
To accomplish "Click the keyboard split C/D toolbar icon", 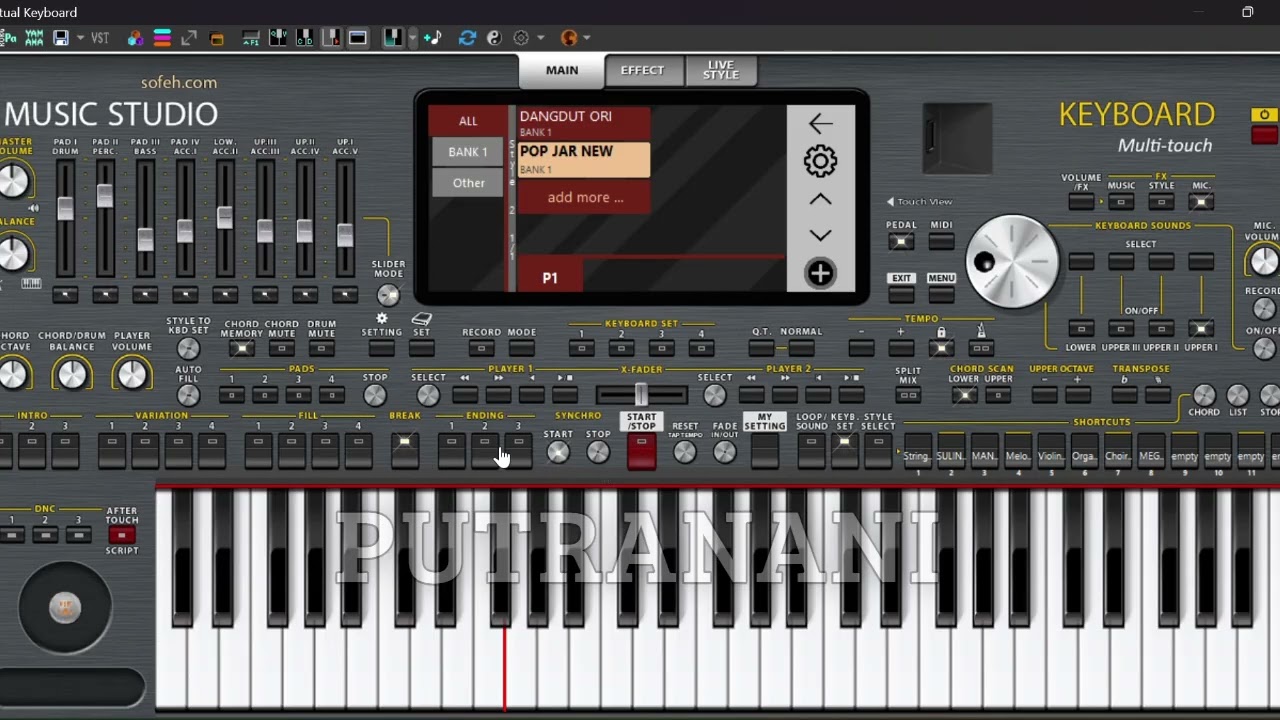I will click(305, 38).
